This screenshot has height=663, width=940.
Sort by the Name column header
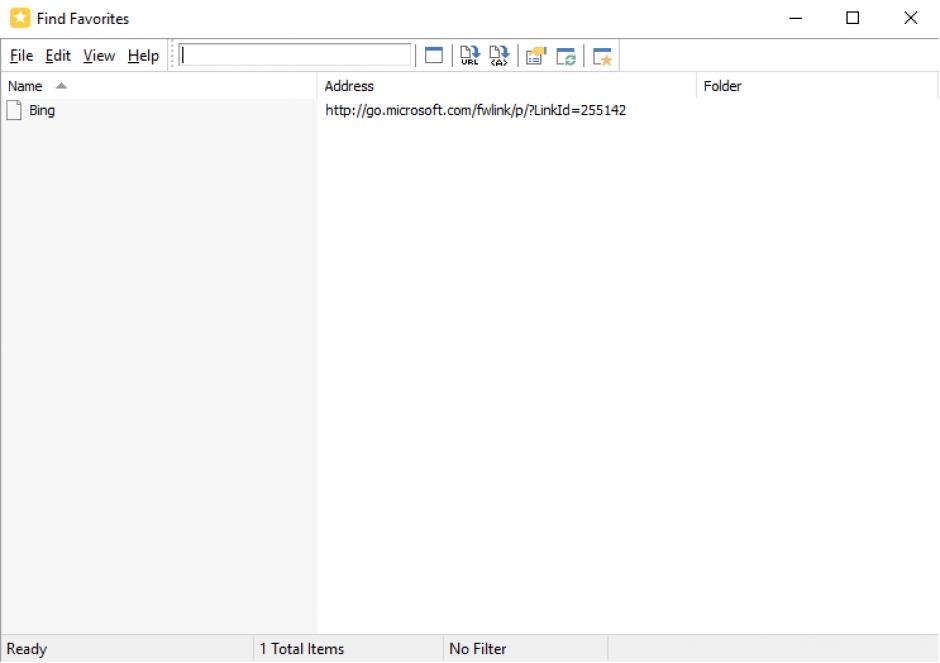point(158,86)
